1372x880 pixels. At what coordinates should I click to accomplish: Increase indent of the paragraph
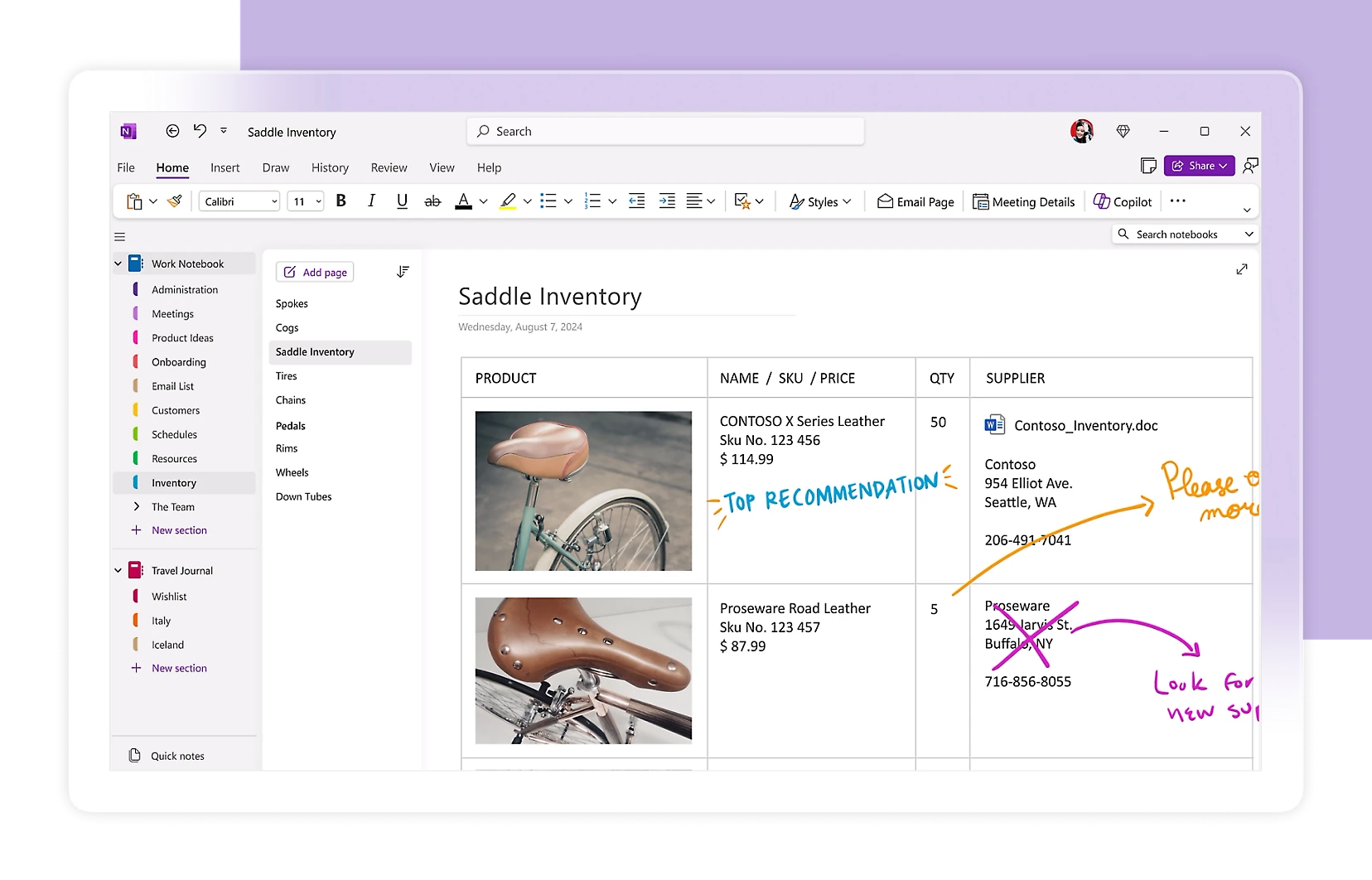(667, 201)
